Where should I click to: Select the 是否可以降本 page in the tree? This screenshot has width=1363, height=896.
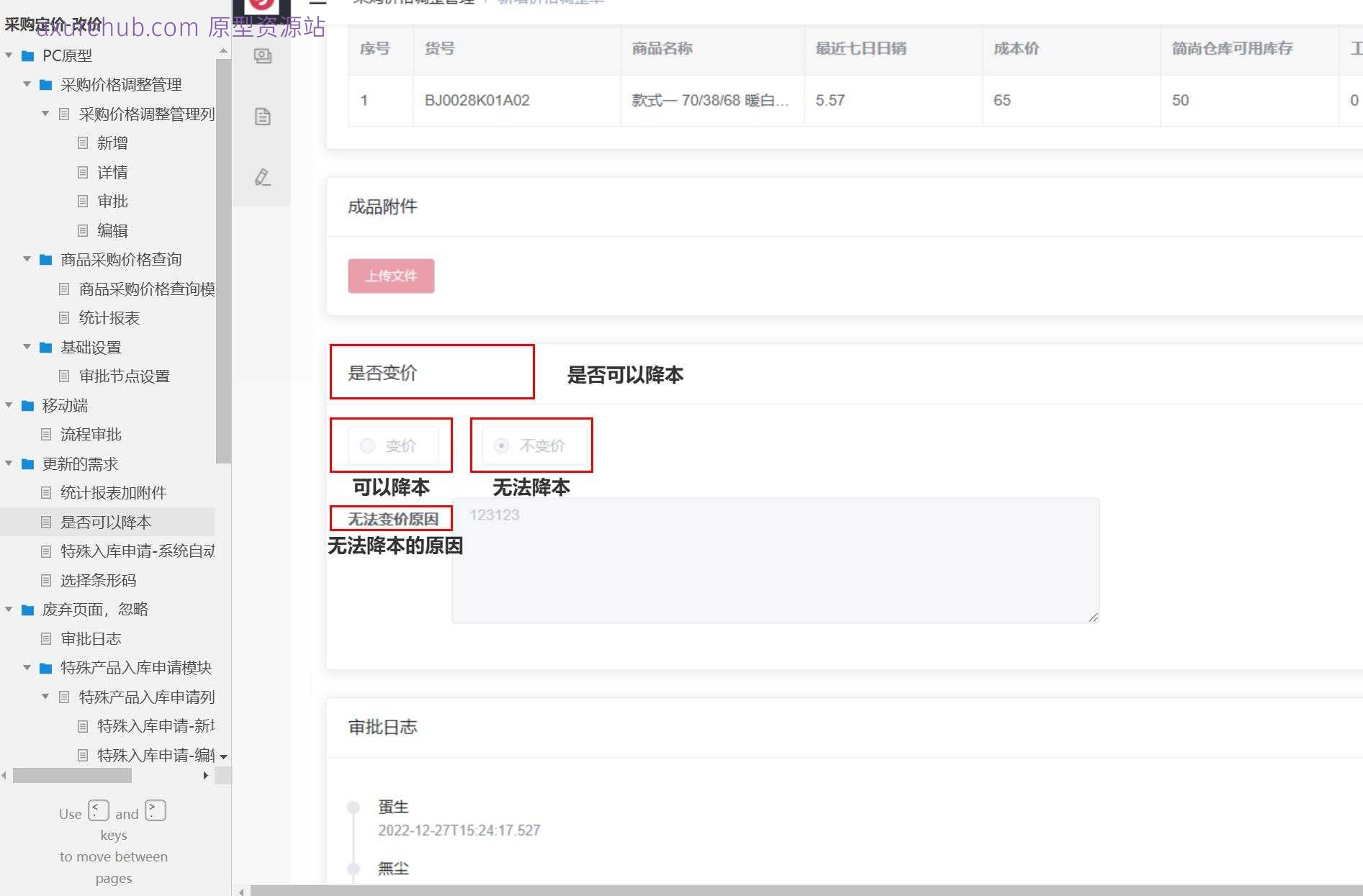107,522
